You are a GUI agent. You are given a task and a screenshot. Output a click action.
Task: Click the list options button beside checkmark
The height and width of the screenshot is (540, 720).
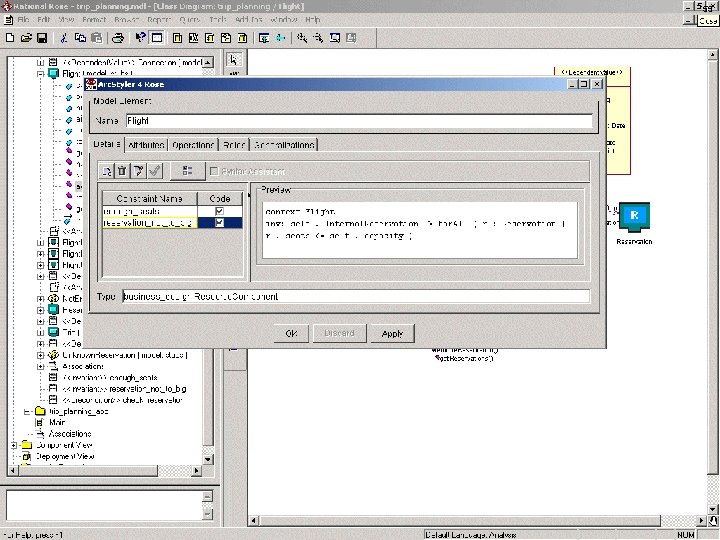[x=187, y=171]
